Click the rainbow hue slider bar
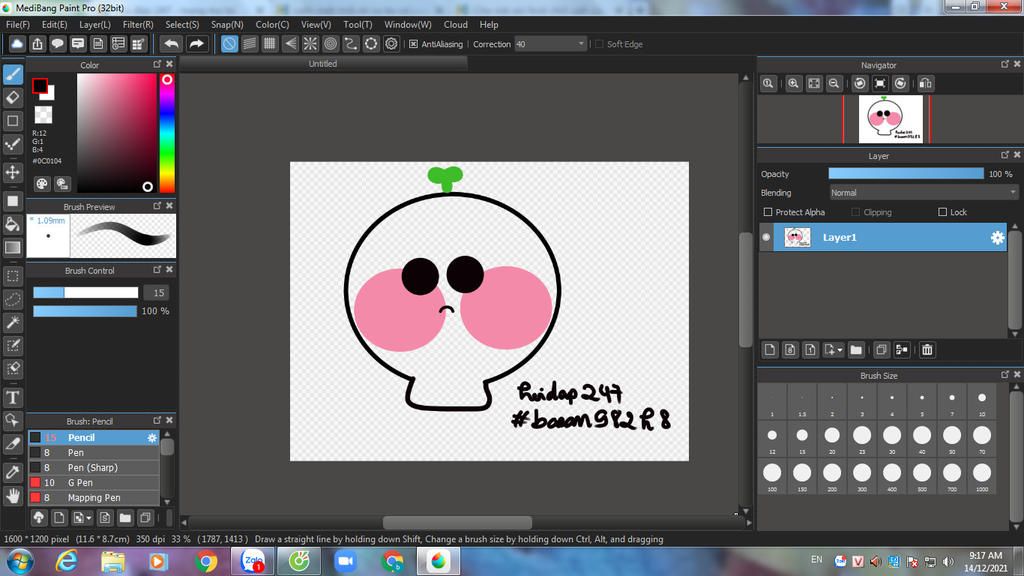 coord(167,135)
